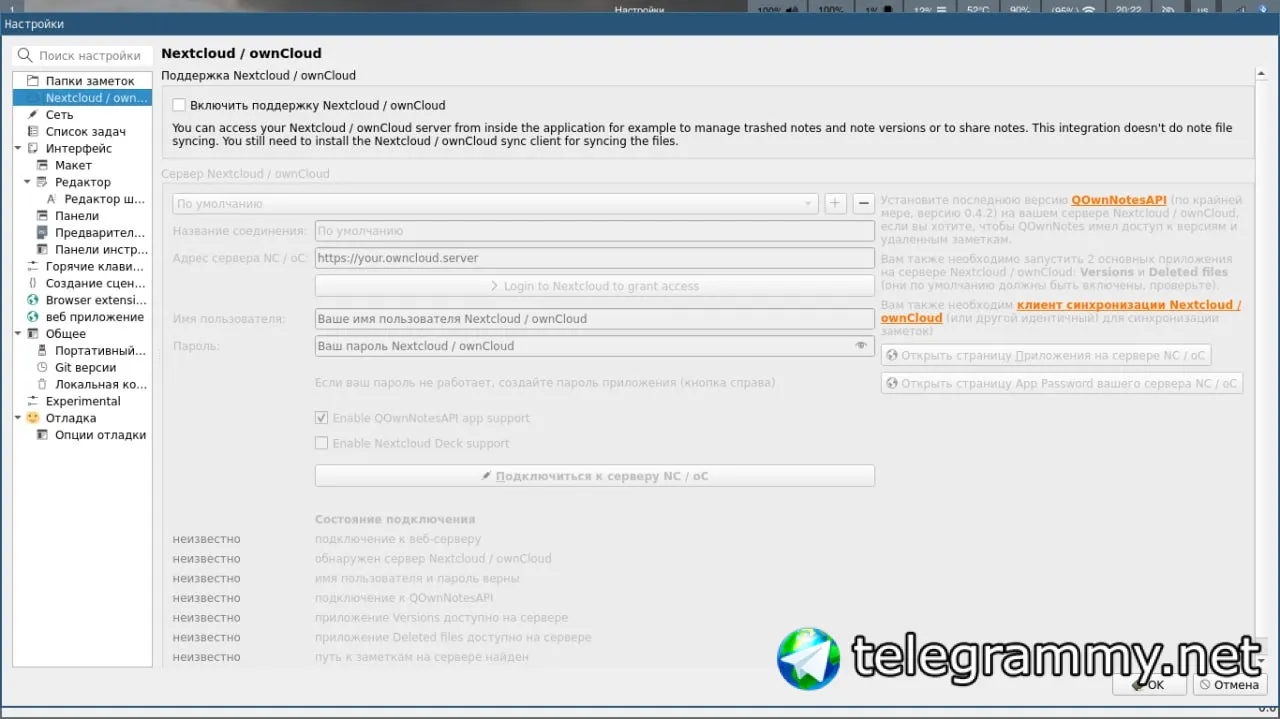
Task: Click the Пароль input field
Action: pyautogui.click(x=595, y=346)
